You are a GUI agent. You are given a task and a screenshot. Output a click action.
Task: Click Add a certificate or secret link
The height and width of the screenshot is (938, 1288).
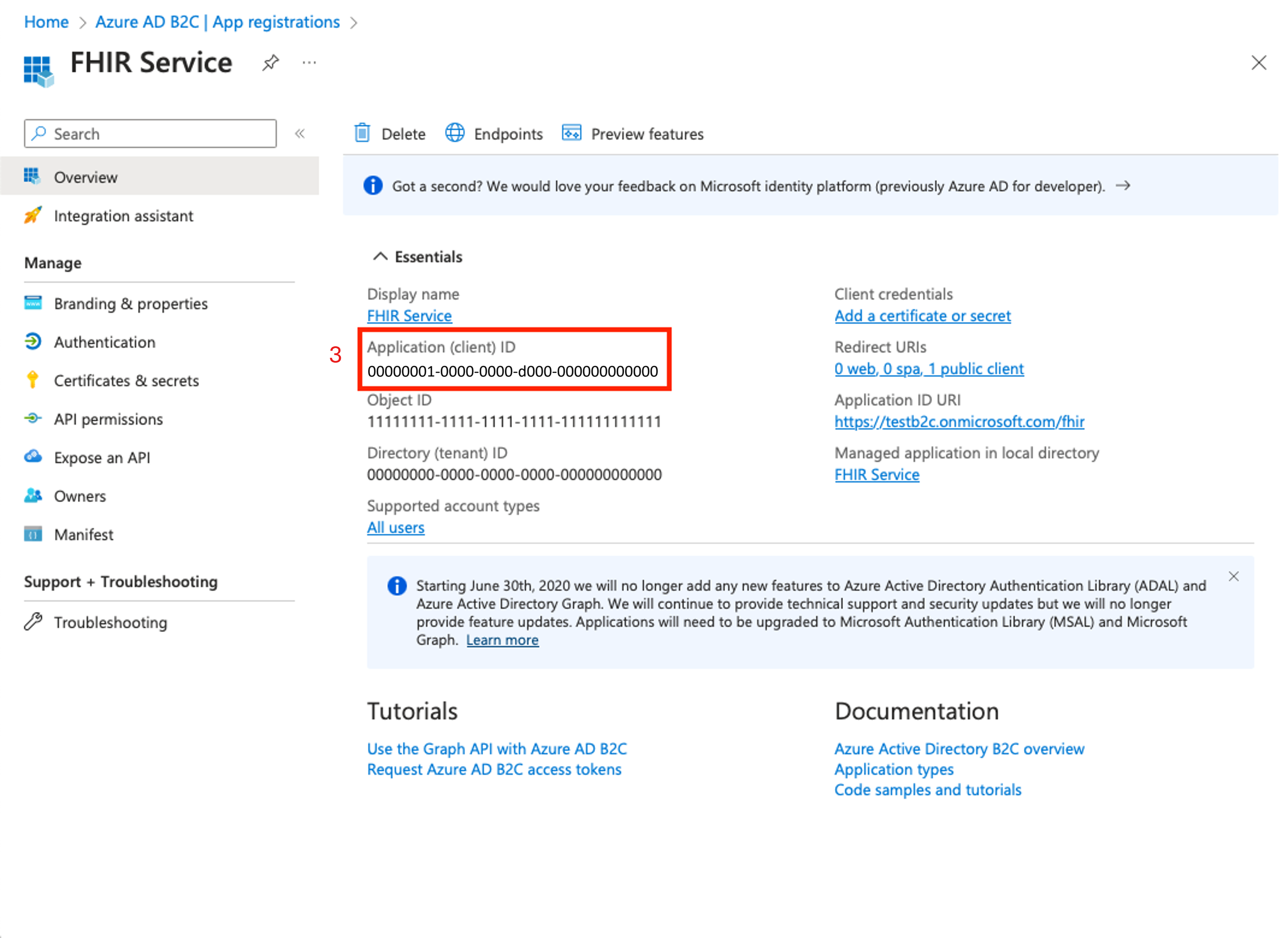(x=922, y=316)
